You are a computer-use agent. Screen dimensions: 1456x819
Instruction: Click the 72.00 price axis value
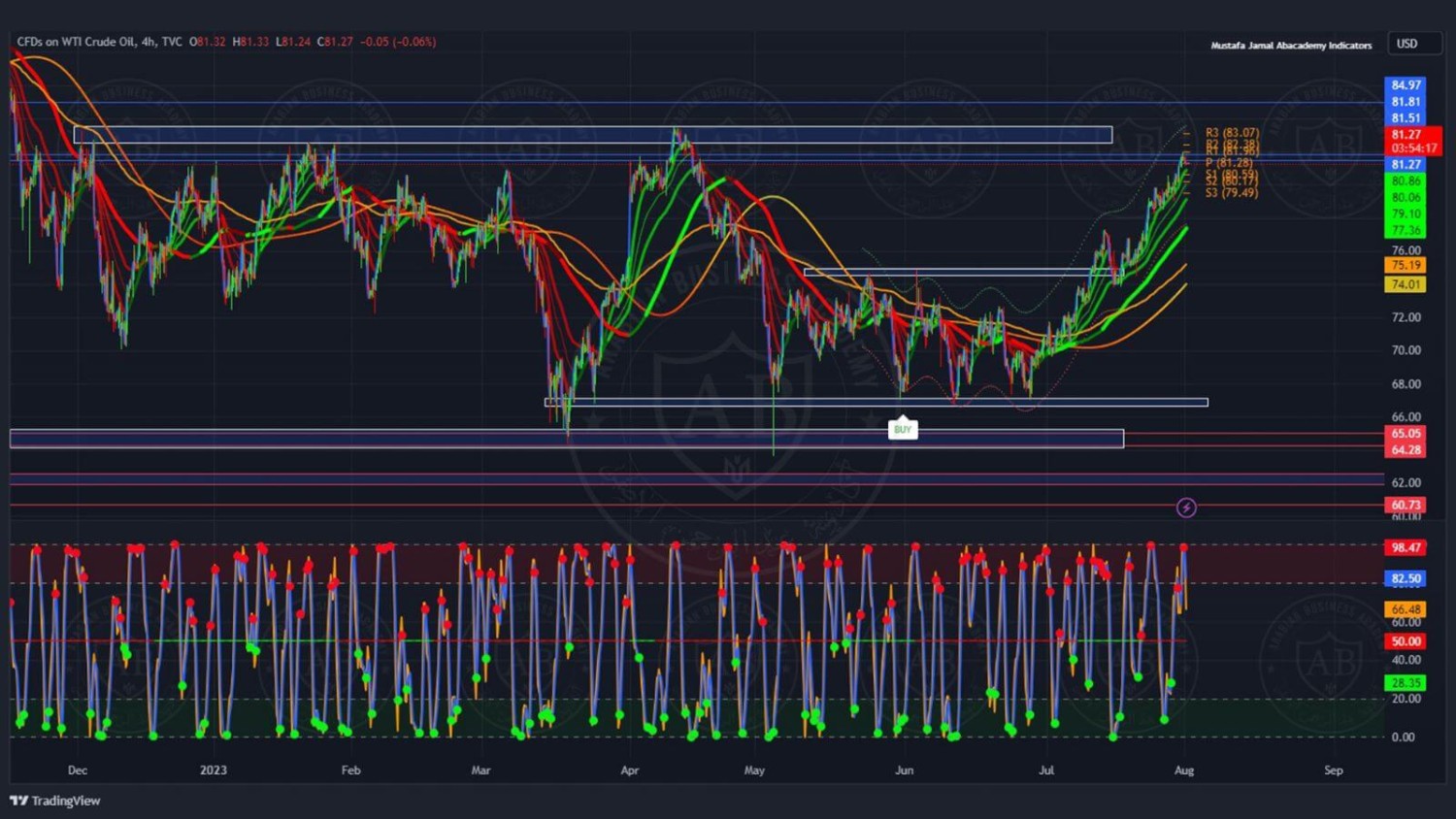click(x=1406, y=317)
